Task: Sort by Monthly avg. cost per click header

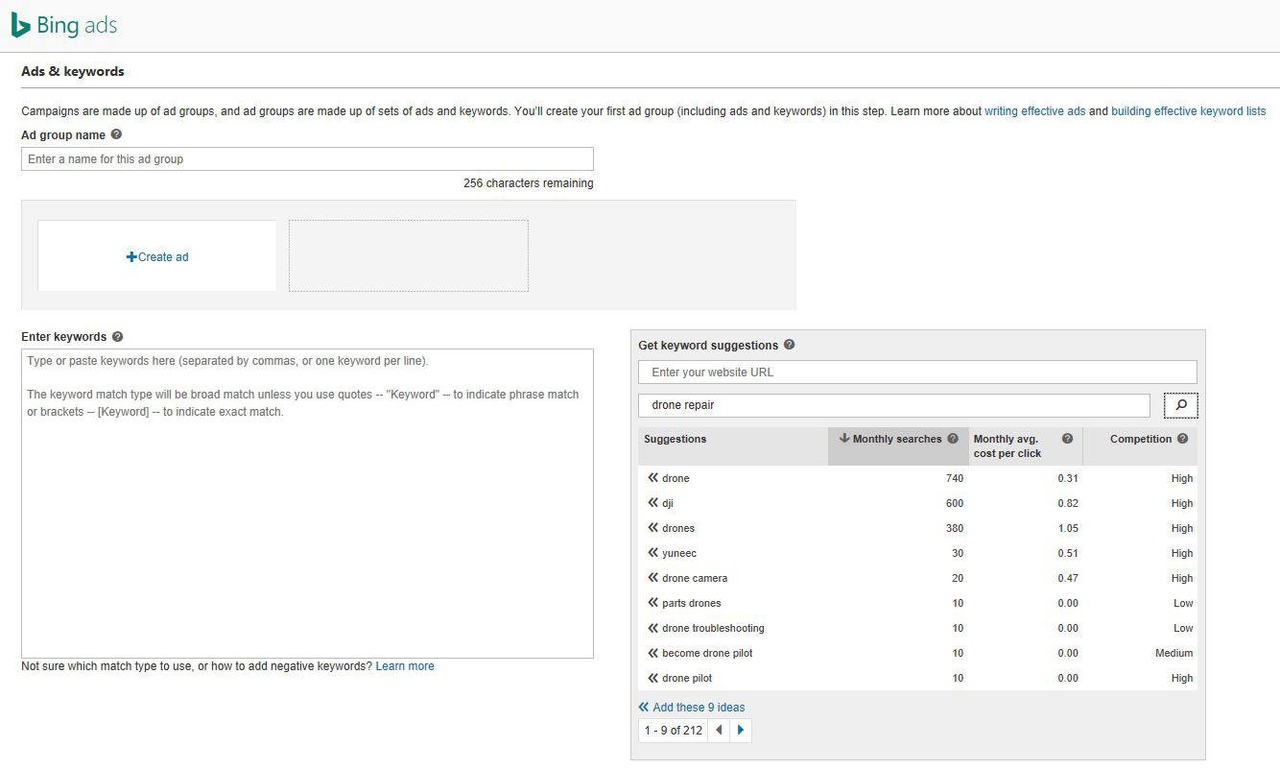Action: (x=1025, y=446)
